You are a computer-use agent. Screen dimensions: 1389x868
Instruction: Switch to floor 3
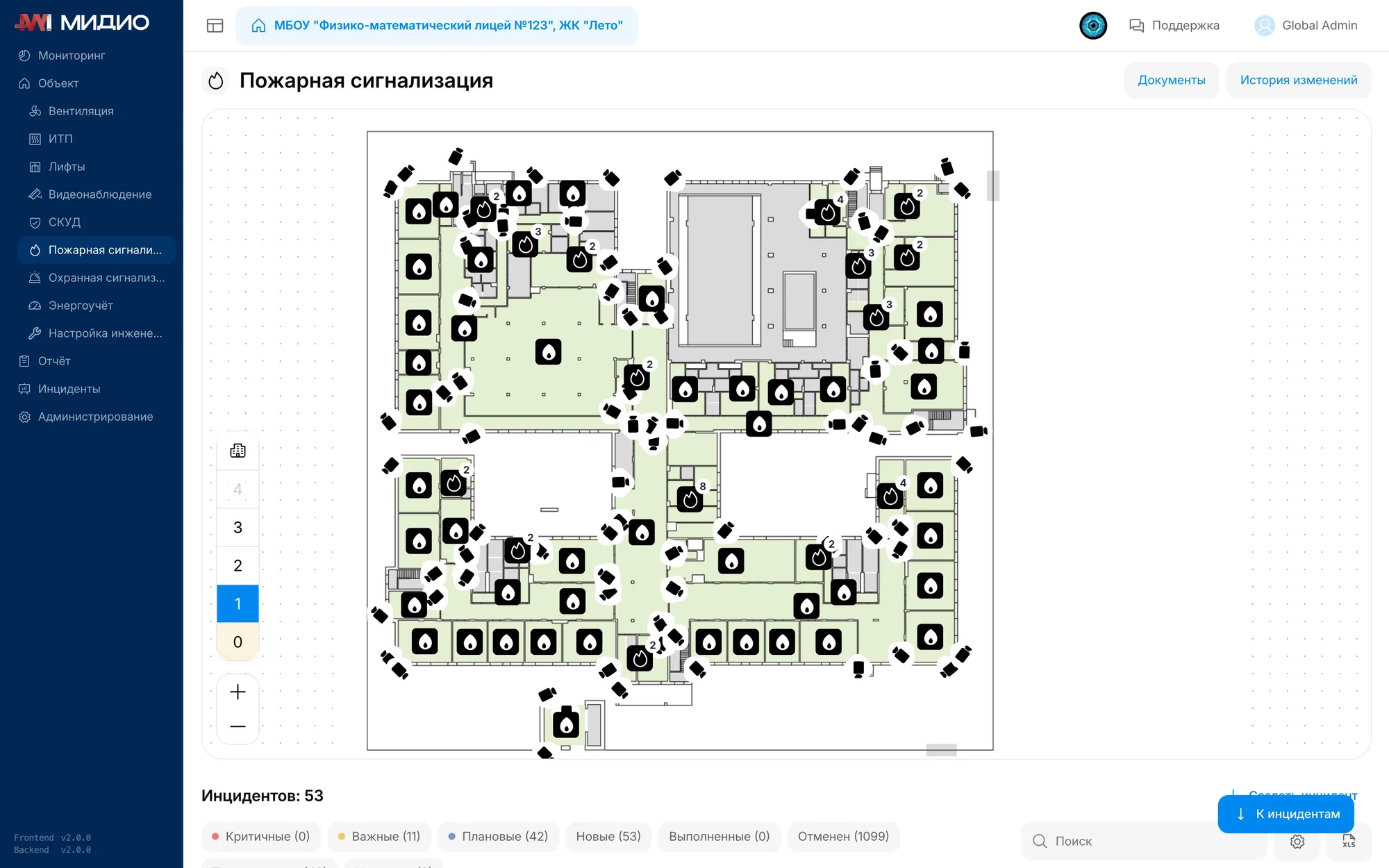[238, 528]
